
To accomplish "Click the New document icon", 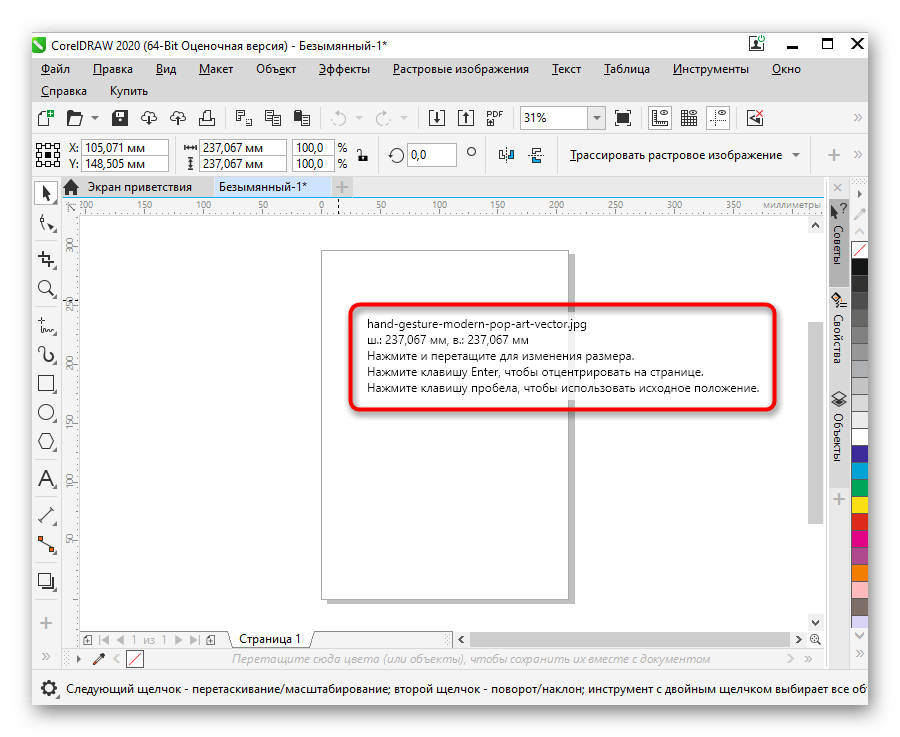I will 46,118.
